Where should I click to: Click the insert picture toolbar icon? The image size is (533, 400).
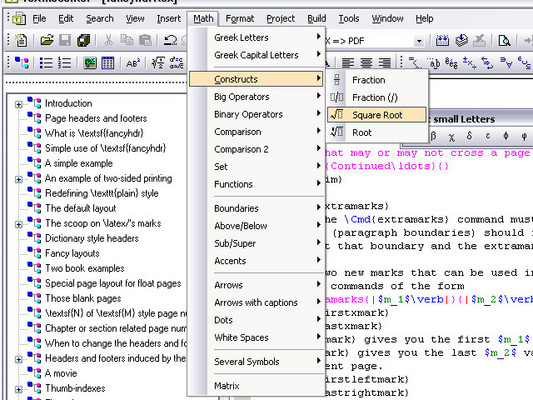click(90, 63)
